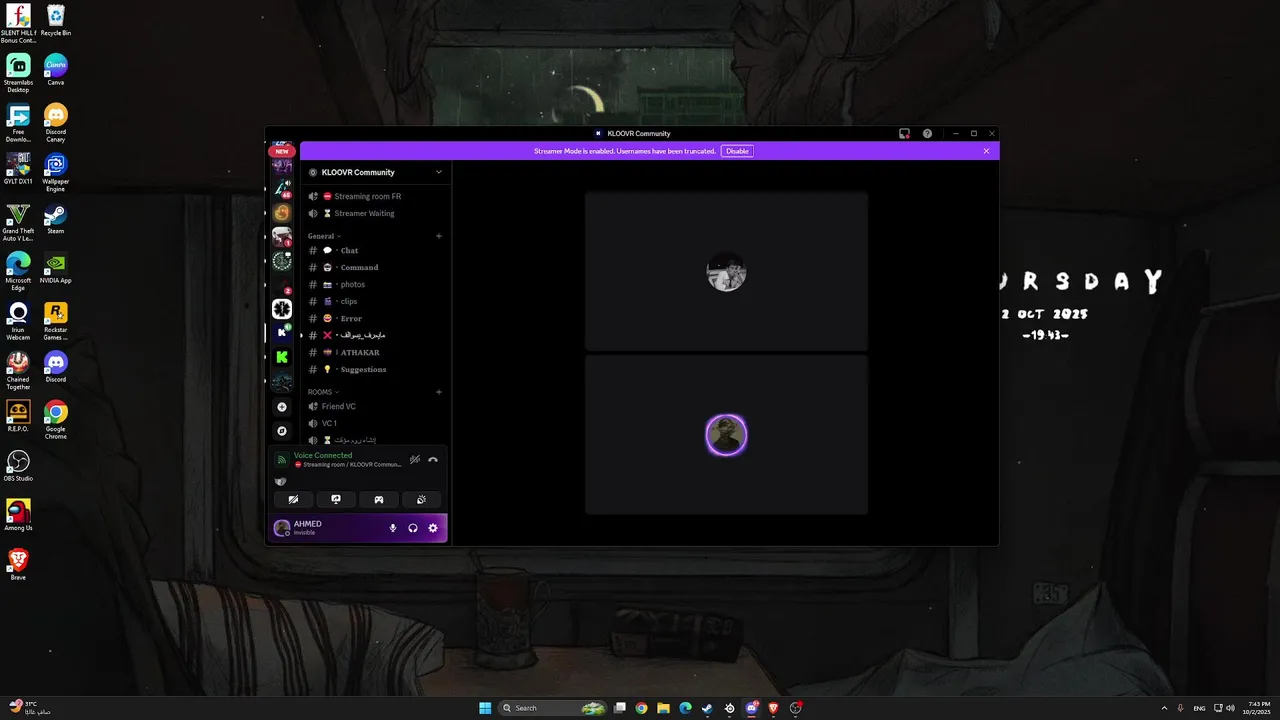Collapse the General category
1280x720 pixels.
point(324,236)
